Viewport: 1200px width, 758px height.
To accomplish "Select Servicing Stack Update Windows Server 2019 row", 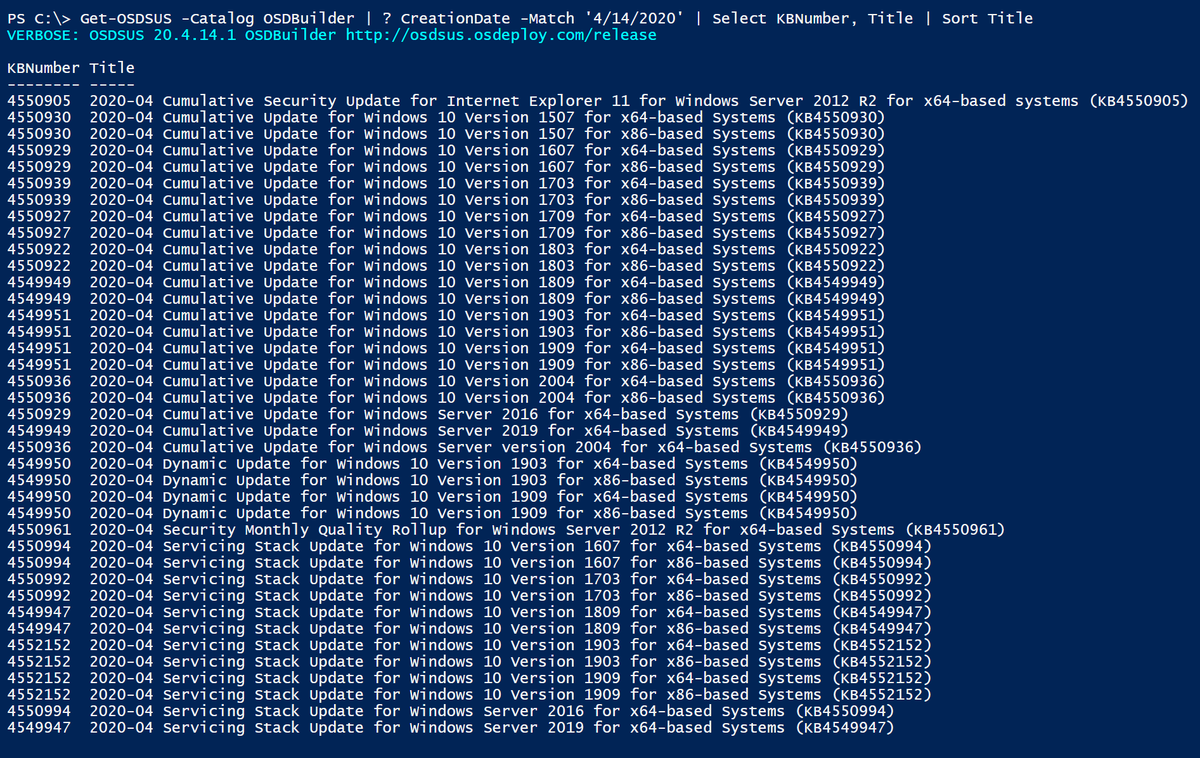I will click(x=451, y=728).
